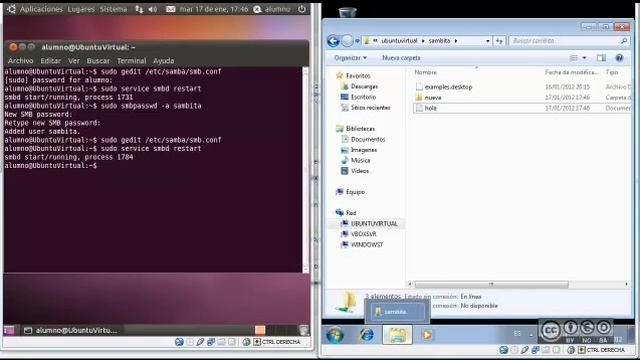
Task: Open the Buscar menu in the terminal
Action: (x=98, y=61)
